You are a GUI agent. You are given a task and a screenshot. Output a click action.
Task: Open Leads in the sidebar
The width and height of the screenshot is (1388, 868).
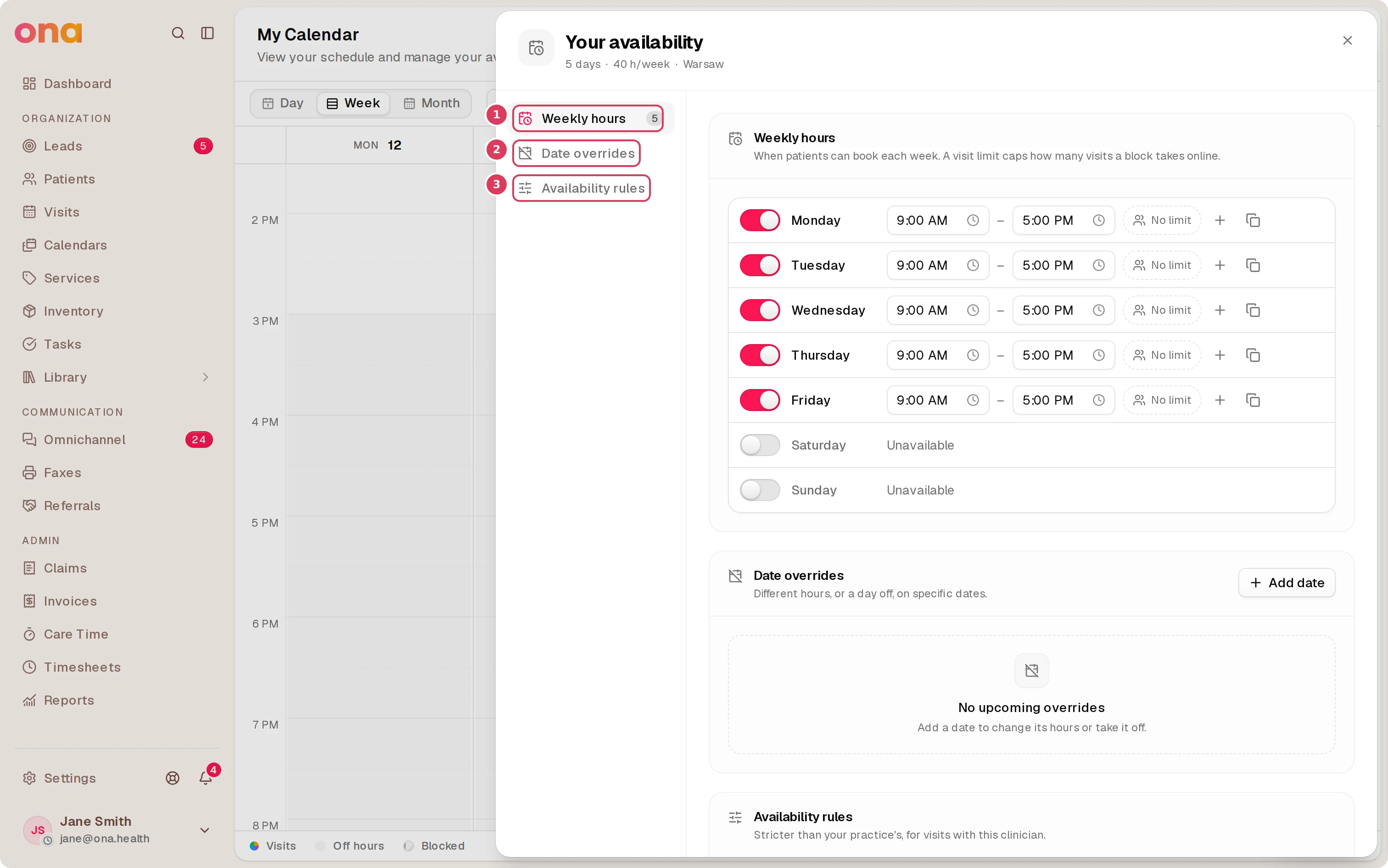point(117,146)
